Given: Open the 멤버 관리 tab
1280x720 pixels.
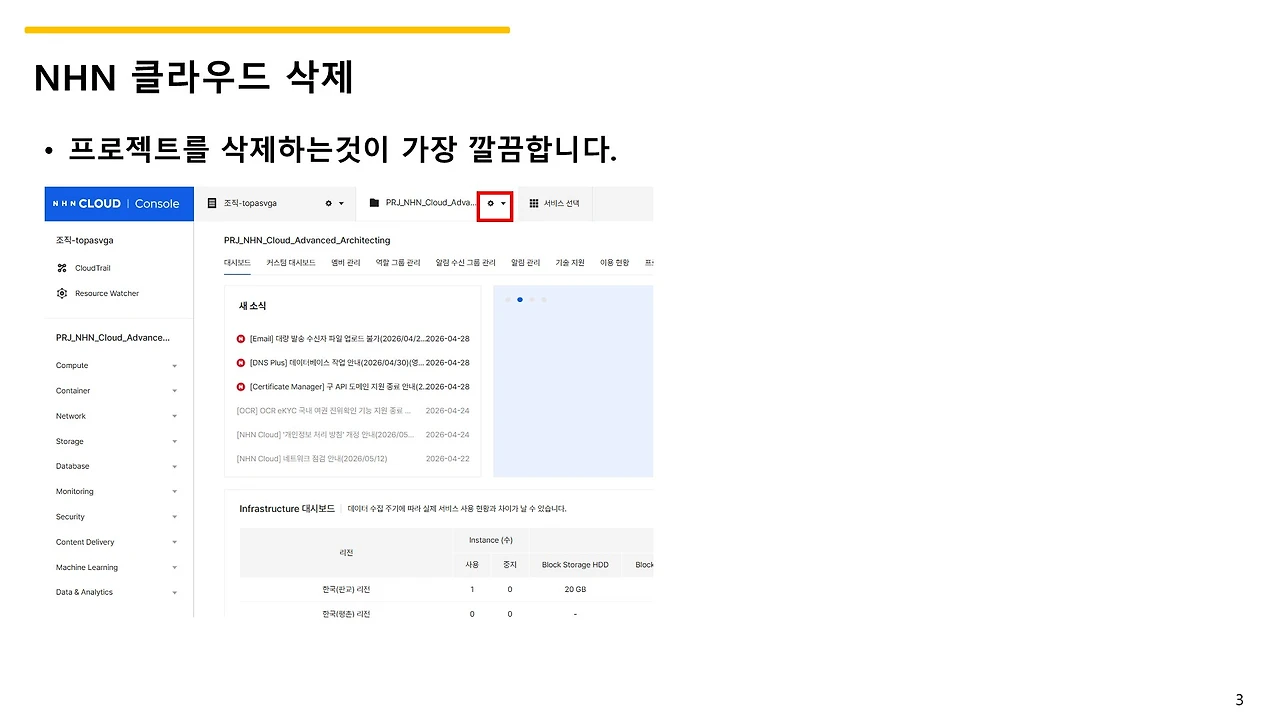Looking at the screenshot, I should (345, 263).
